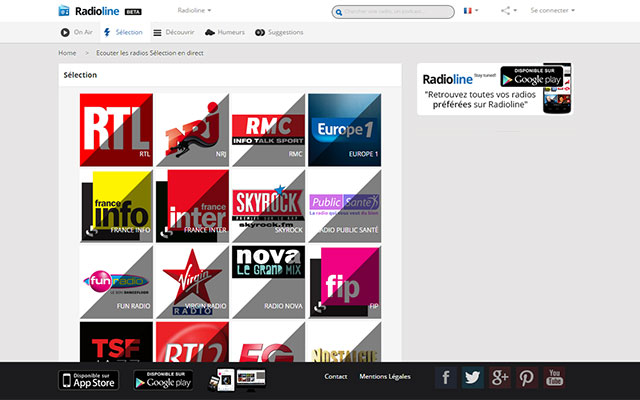
Task: Open the Facebook page from footer
Action: pyautogui.click(x=446, y=378)
